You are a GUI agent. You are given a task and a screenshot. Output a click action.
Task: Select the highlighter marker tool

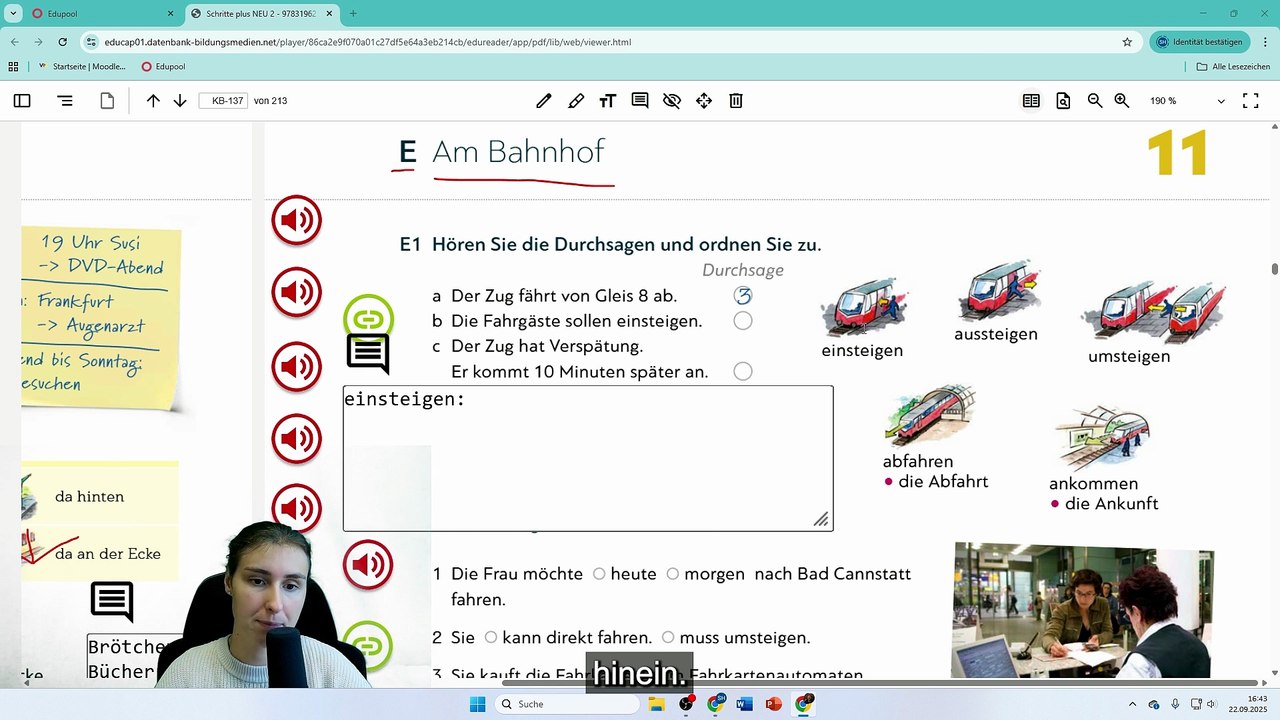(x=576, y=101)
